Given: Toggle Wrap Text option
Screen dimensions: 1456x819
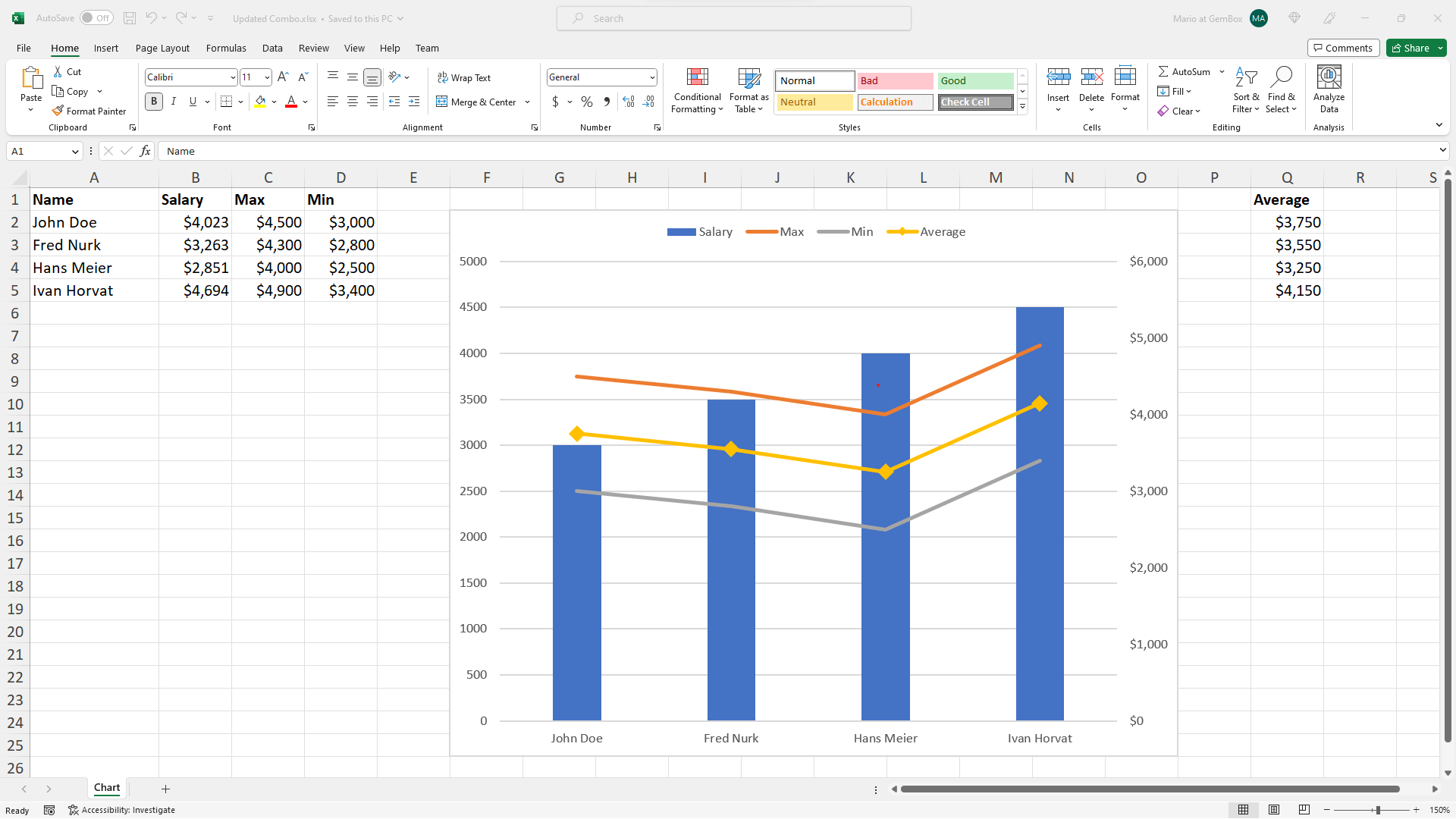Looking at the screenshot, I should click(x=464, y=77).
